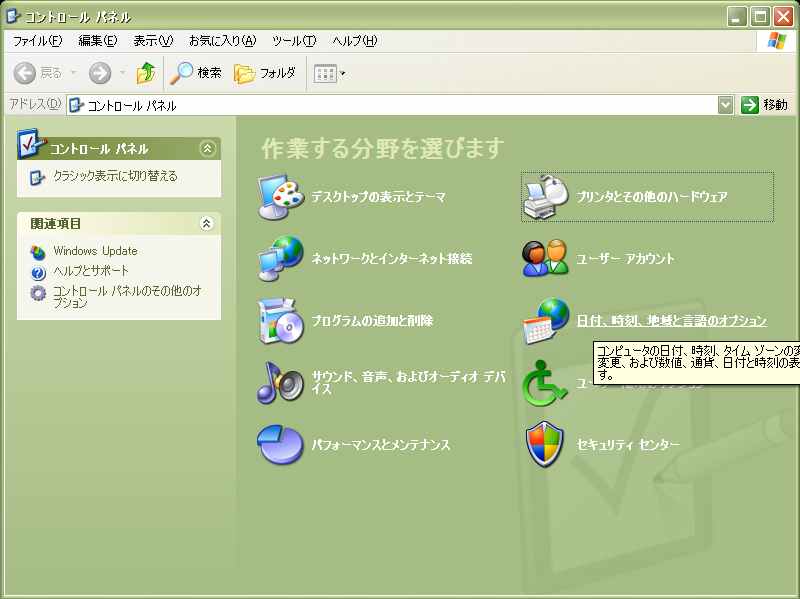The width and height of the screenshot is (800, 599).
Task: Open the ファイル(F) menu
Action: pyautogui.click(x=37, y=41)
